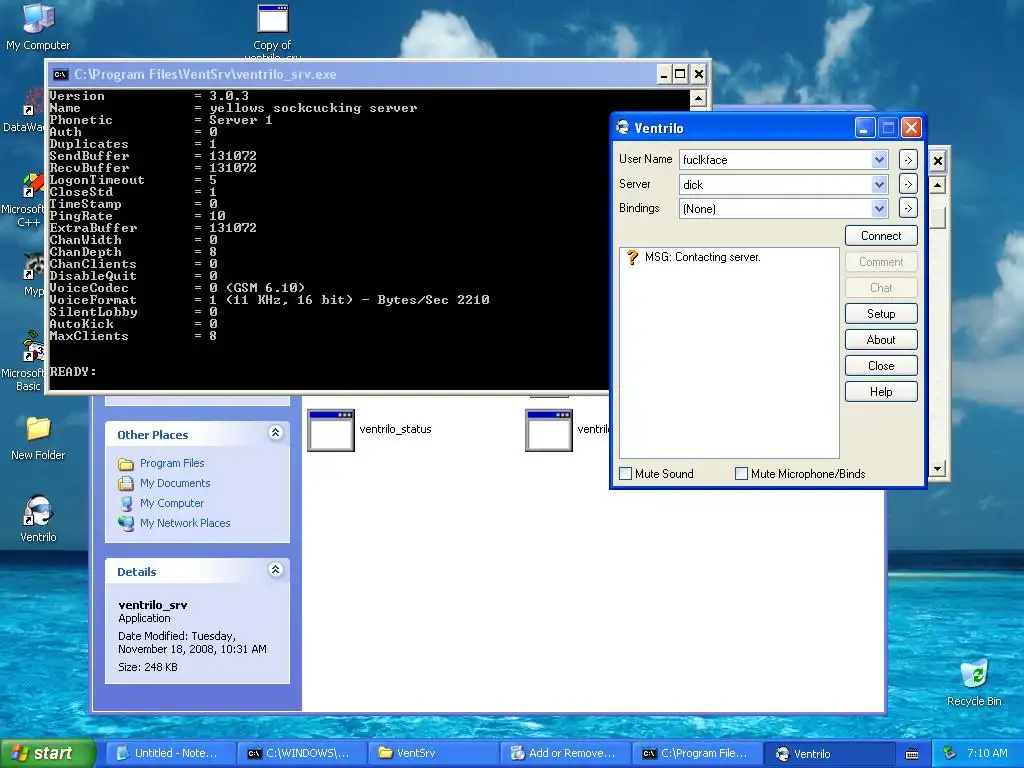Collapse the Other Places panel
Viewport: 1024px width, 768px height.
tap(276, 432)
